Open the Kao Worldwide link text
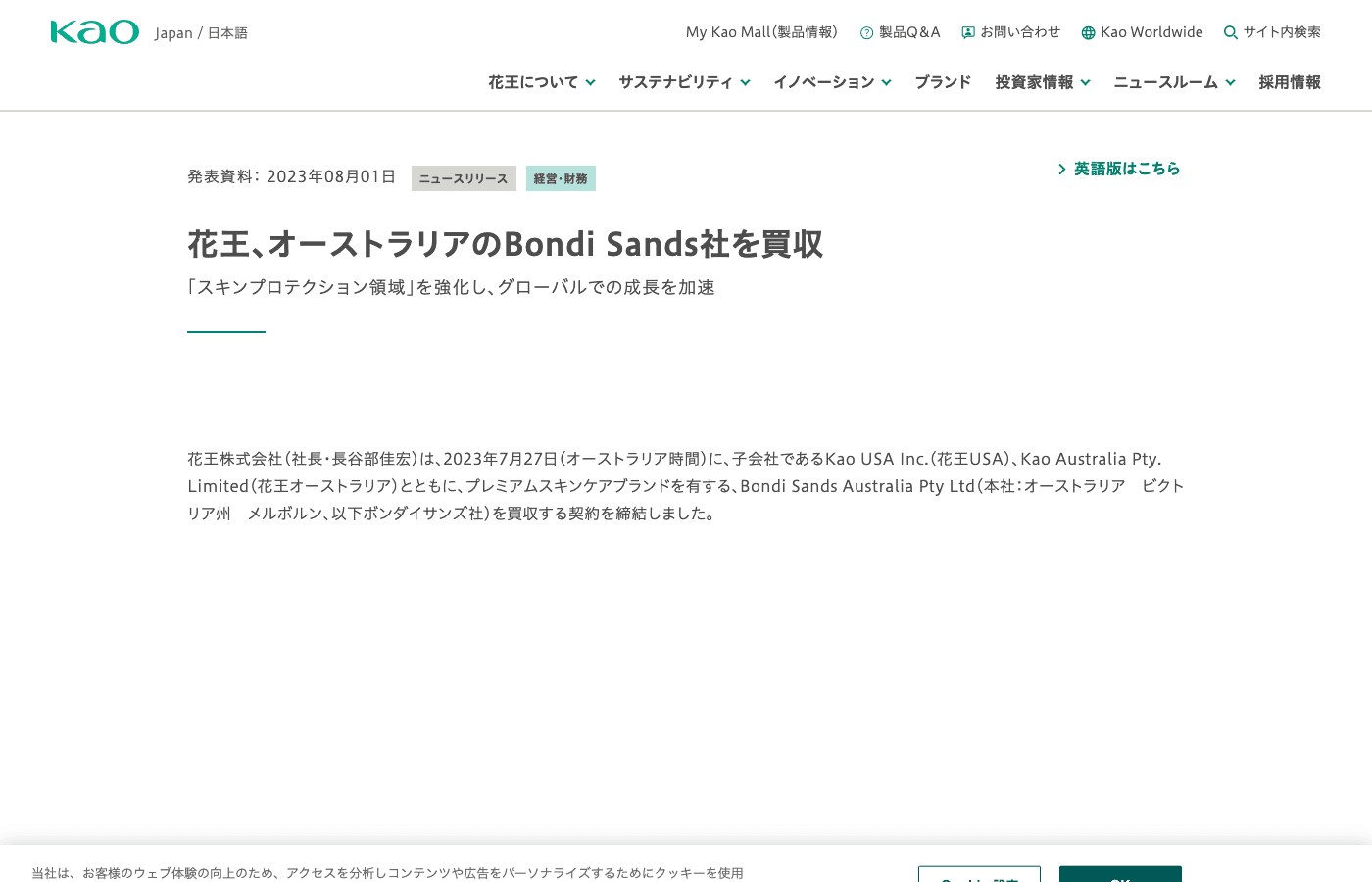The image size is (1372, 882). click(x=1151, y=32)
